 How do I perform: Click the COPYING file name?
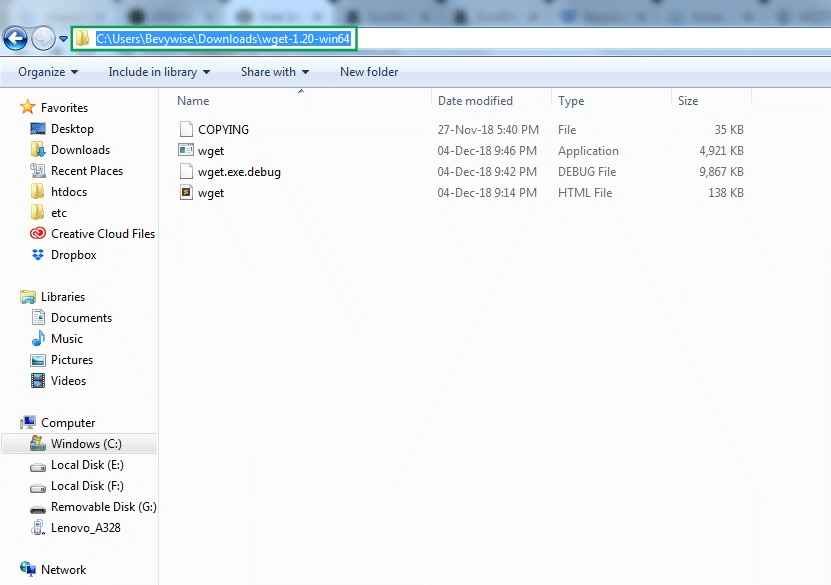(223, 129)
